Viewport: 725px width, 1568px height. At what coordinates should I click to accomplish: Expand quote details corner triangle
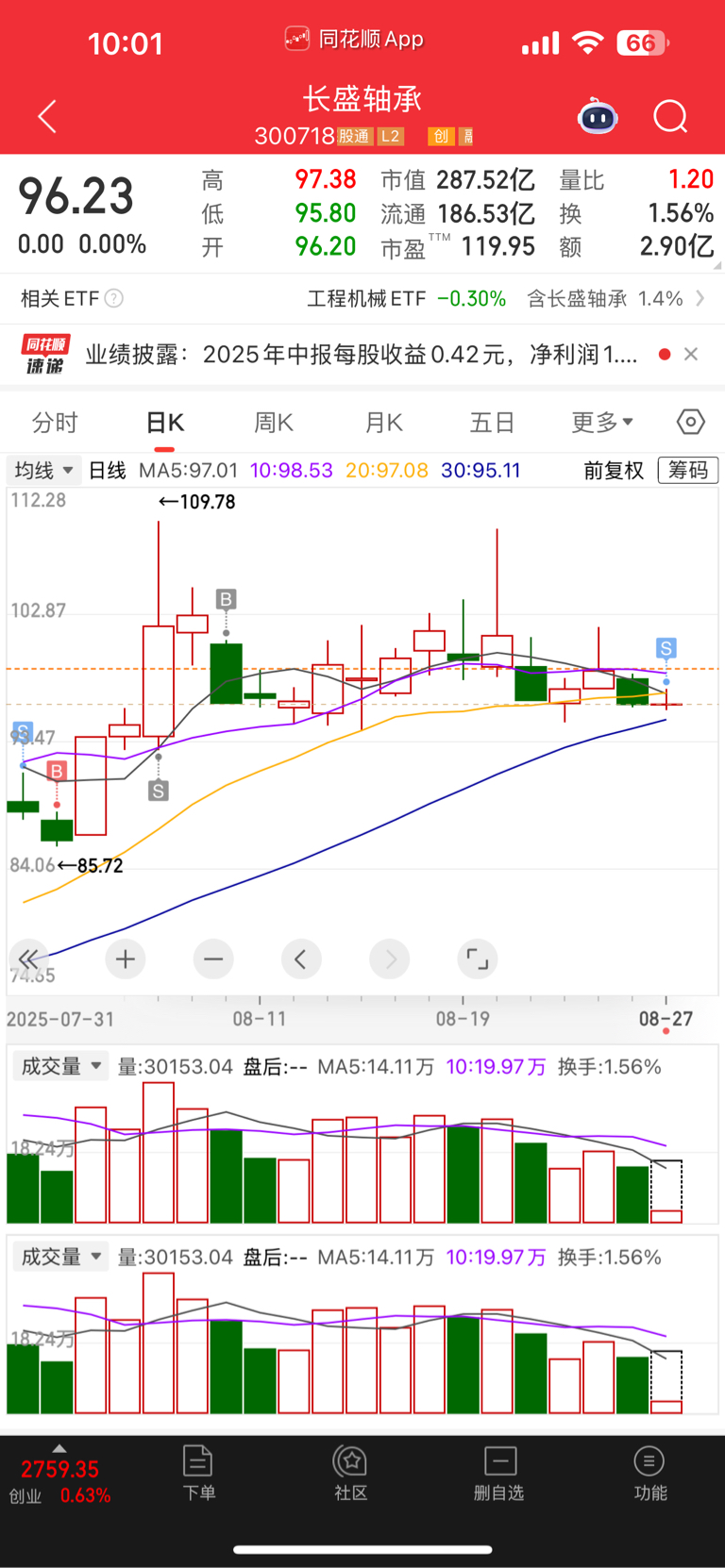[x=717, y=266]
